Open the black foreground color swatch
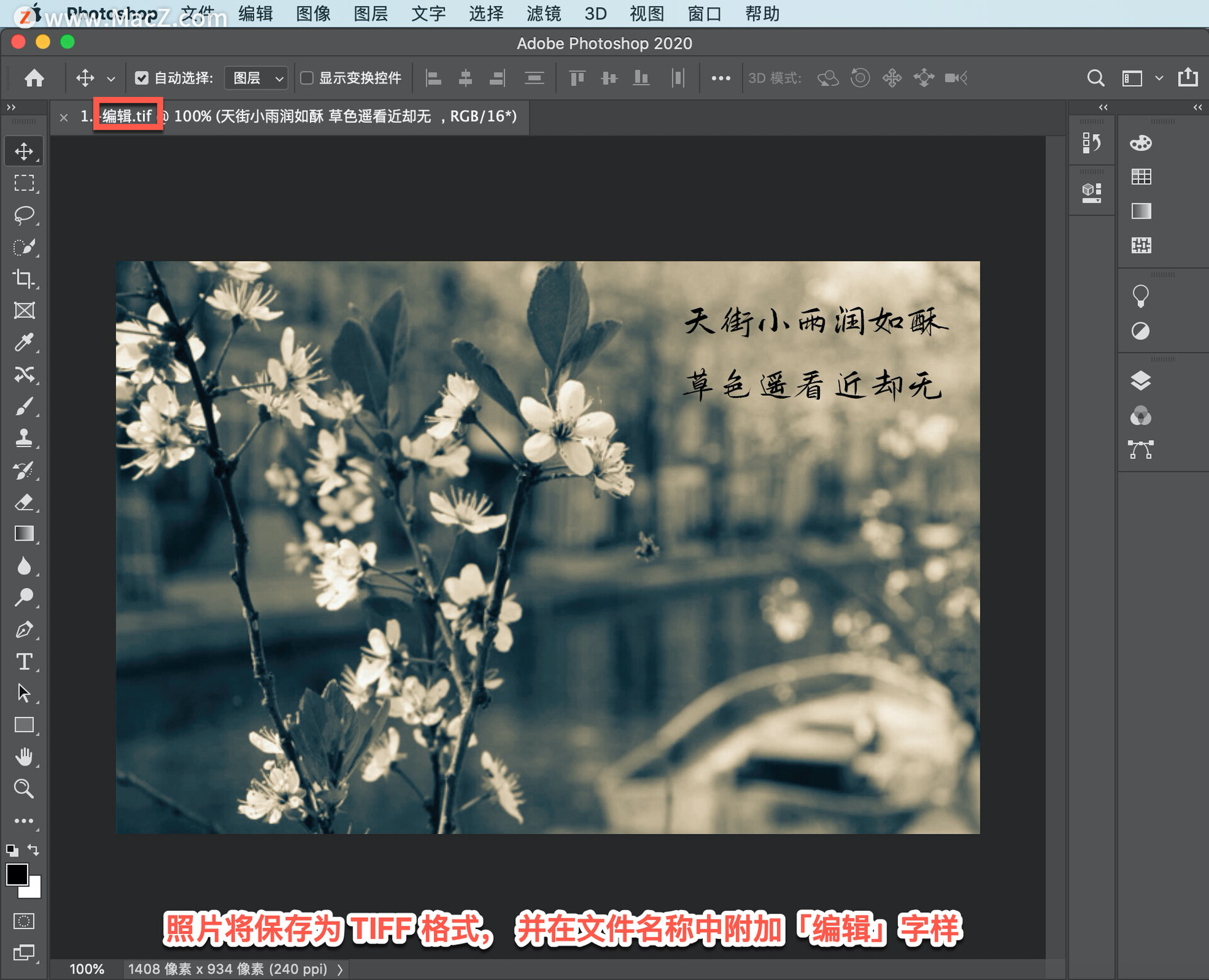The height and width of the screenshot is (980, 1209). click(x=17, y=875)
